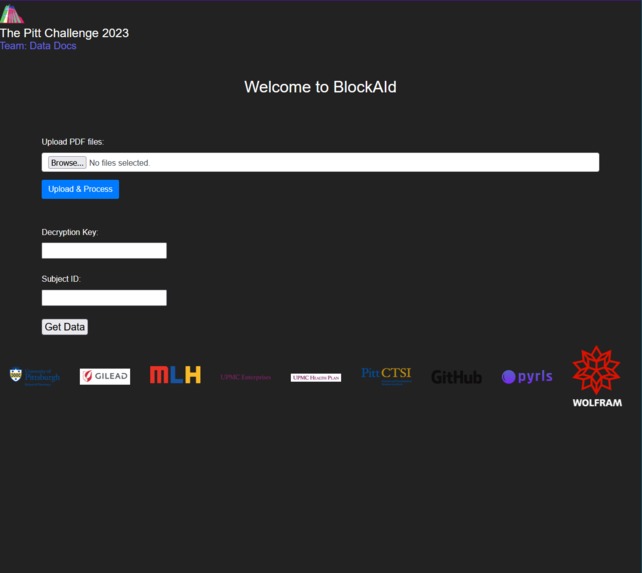Click the Upload & Process button
Image resolution: width=642 pixels, height=573 pixels.
pos(80,189)
